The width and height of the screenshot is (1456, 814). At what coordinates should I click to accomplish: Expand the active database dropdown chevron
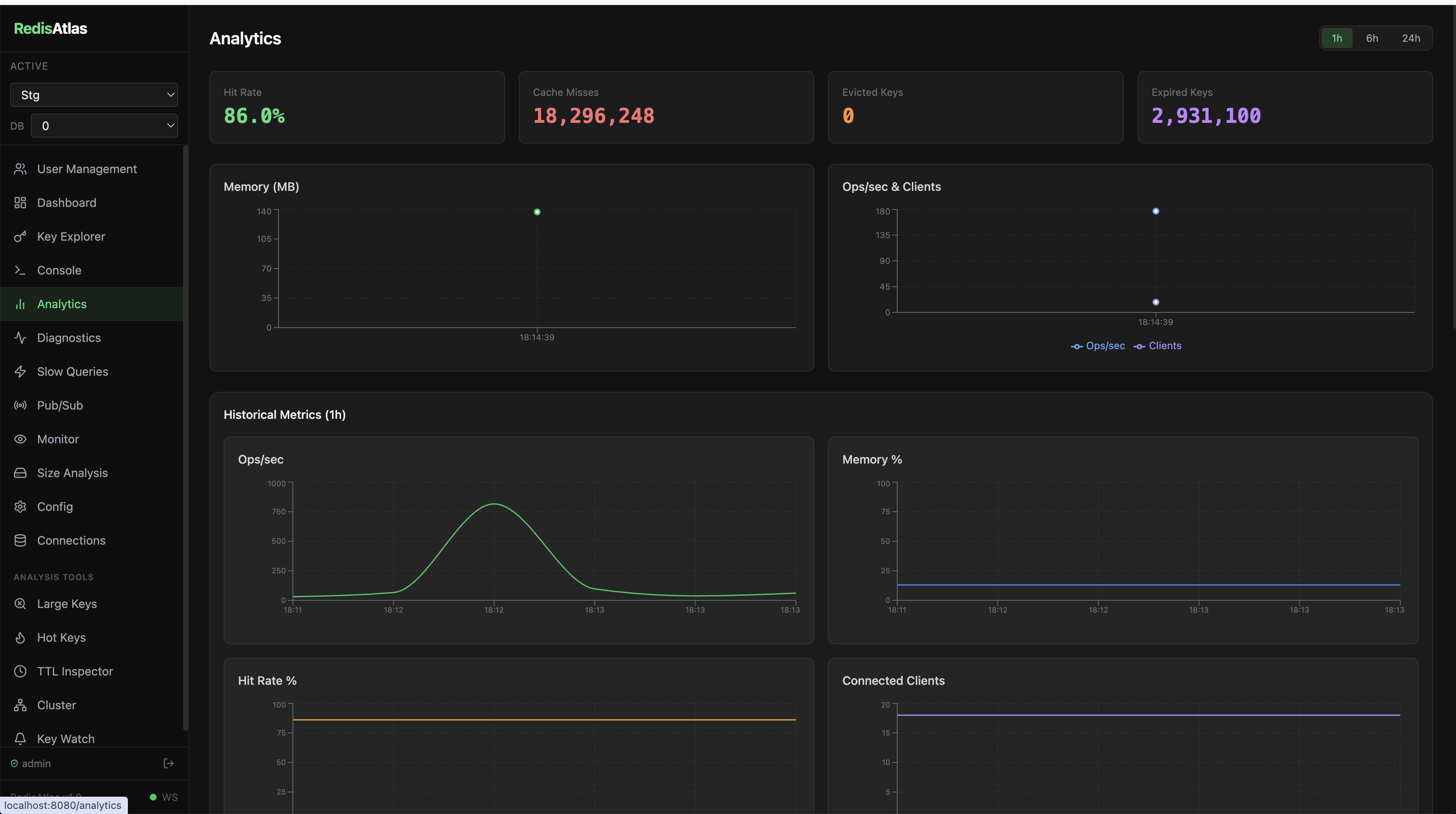(x=170, y=95)
